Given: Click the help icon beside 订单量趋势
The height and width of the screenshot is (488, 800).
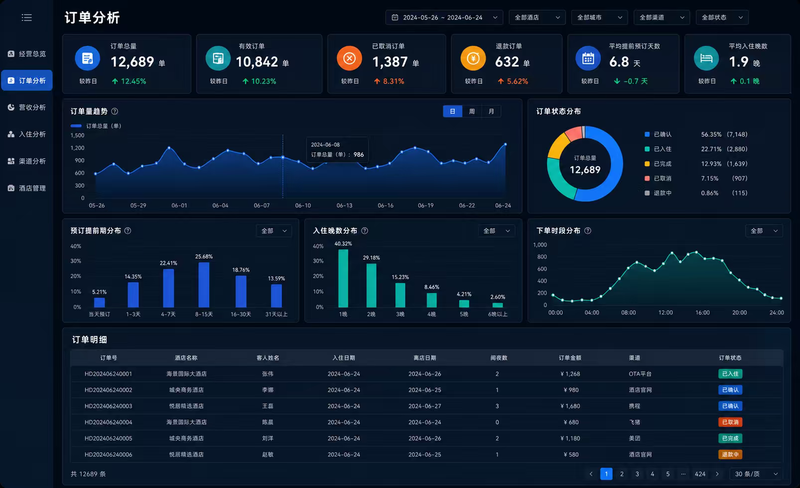Looking at the screenshot, I should point(115,111).
